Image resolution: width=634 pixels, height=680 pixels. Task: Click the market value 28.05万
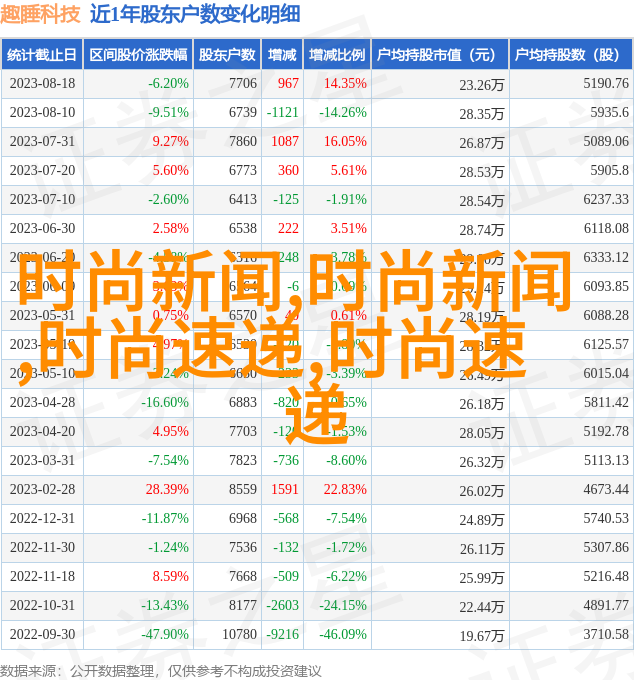coord(482,434)
